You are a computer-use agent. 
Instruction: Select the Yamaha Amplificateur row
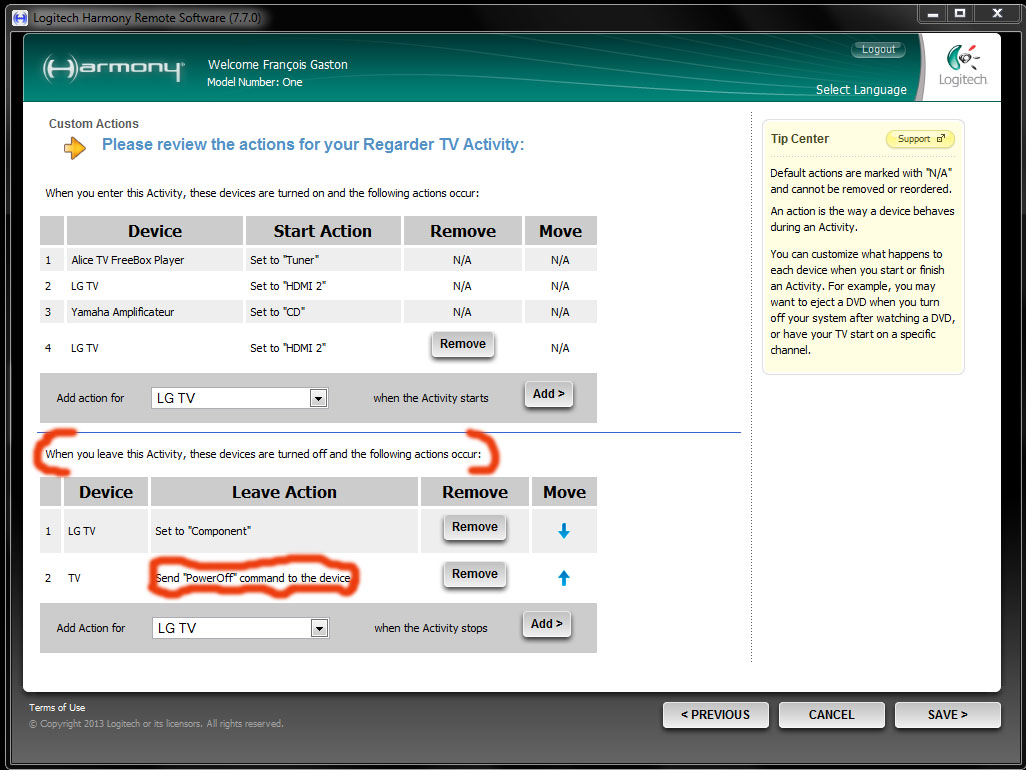tap(318, 312)
